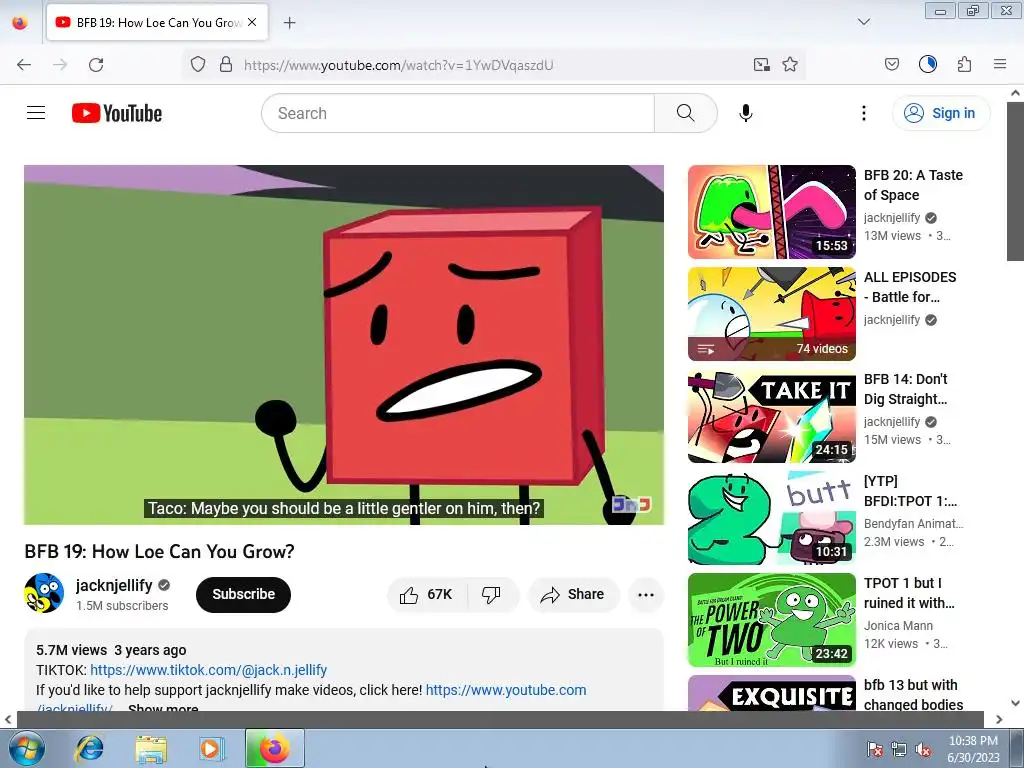Viewport: 1024px width, 768px height.
Task: Focus the YouTube Search field
Action: pos(458,113)
